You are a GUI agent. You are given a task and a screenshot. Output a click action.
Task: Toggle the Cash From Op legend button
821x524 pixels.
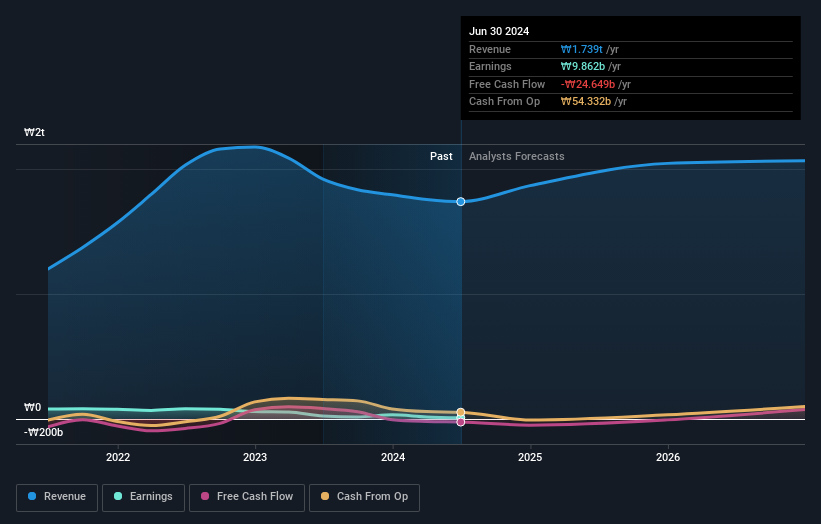pos(364,497)
